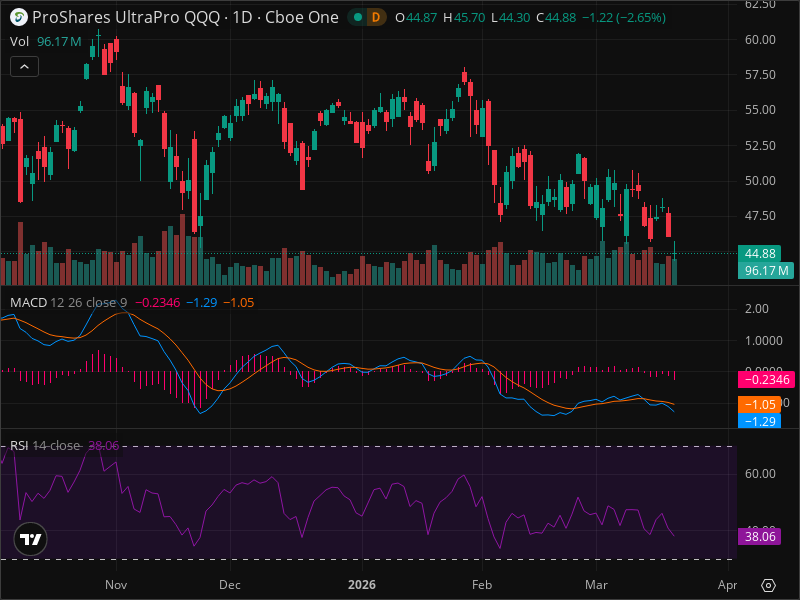
Task: Click the 60.00 RSI axis label
Action: pos(760,474)
